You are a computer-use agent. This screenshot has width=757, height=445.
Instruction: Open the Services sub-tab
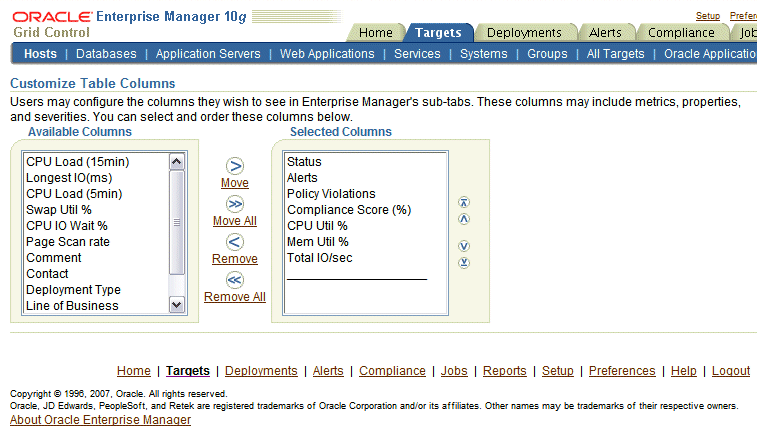pyautogui.click(x=417, y=54)
